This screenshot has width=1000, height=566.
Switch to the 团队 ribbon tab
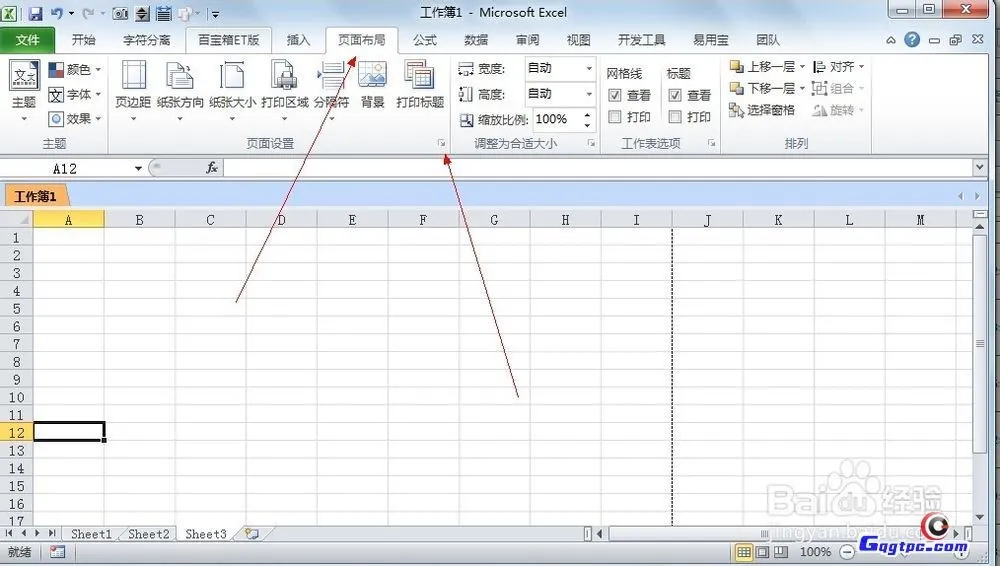point(768,40)
